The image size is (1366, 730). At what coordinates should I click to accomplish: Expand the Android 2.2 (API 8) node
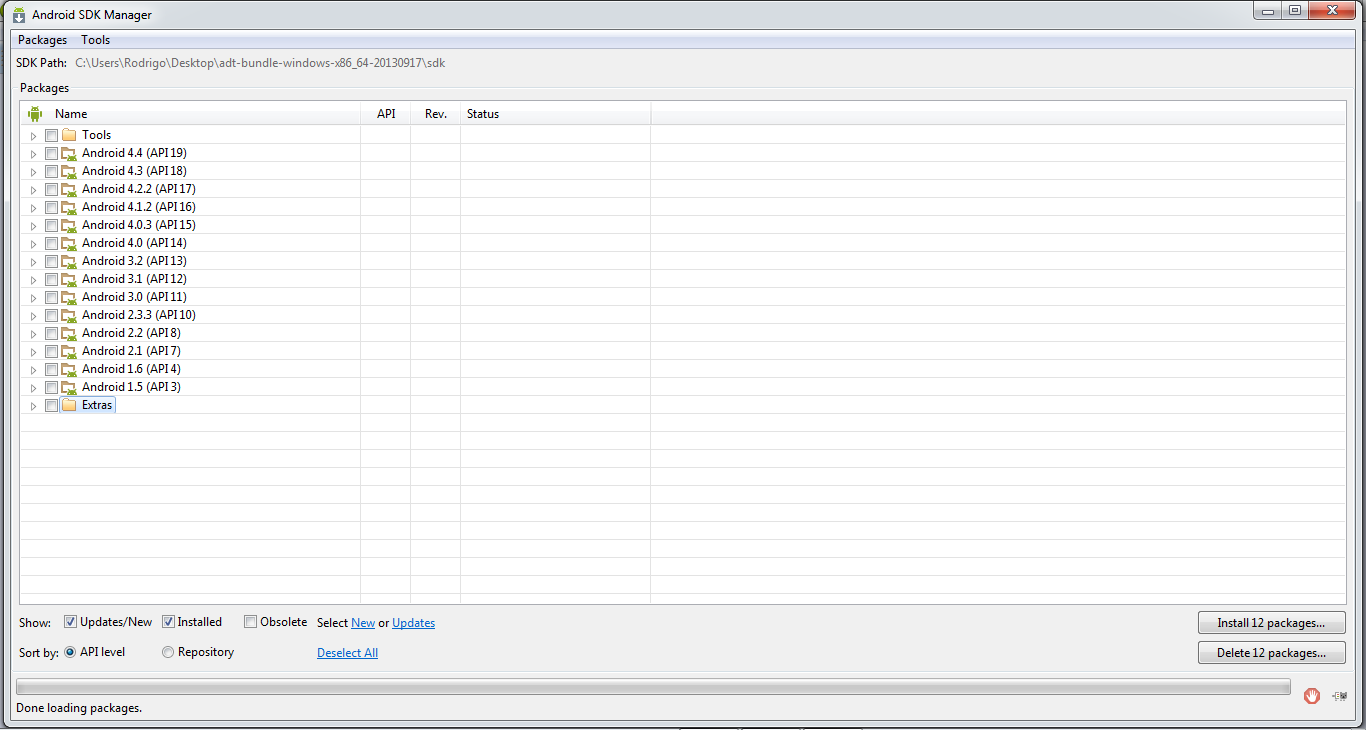click(x=33, y=334)
